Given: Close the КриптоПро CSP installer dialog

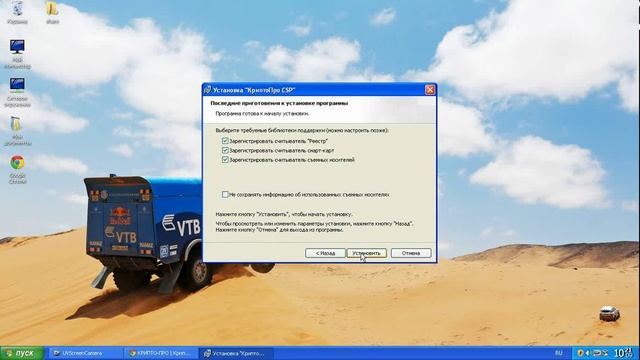Looking at the screenshot, I should (x=430, y=90).
